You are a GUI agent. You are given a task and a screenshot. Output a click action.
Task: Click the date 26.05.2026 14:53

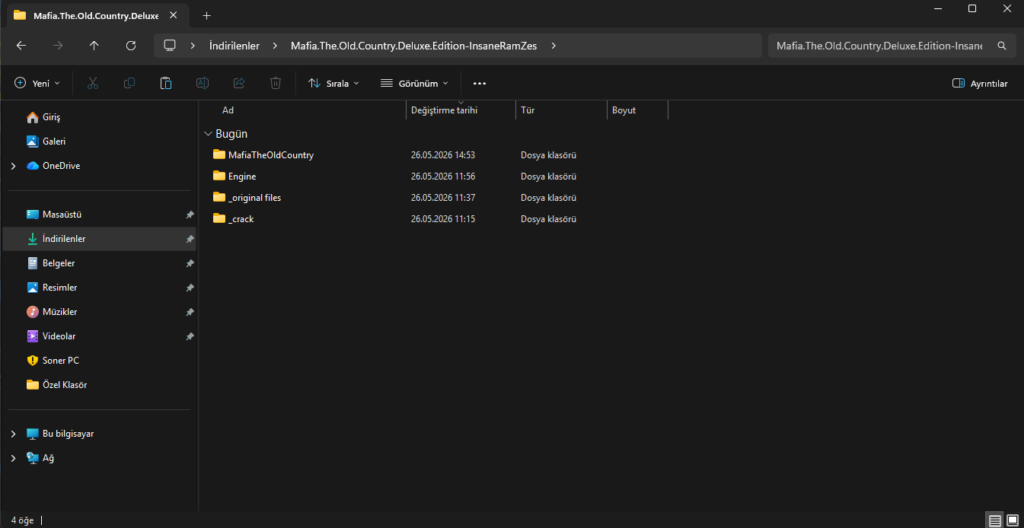click(x=443, y=155)
